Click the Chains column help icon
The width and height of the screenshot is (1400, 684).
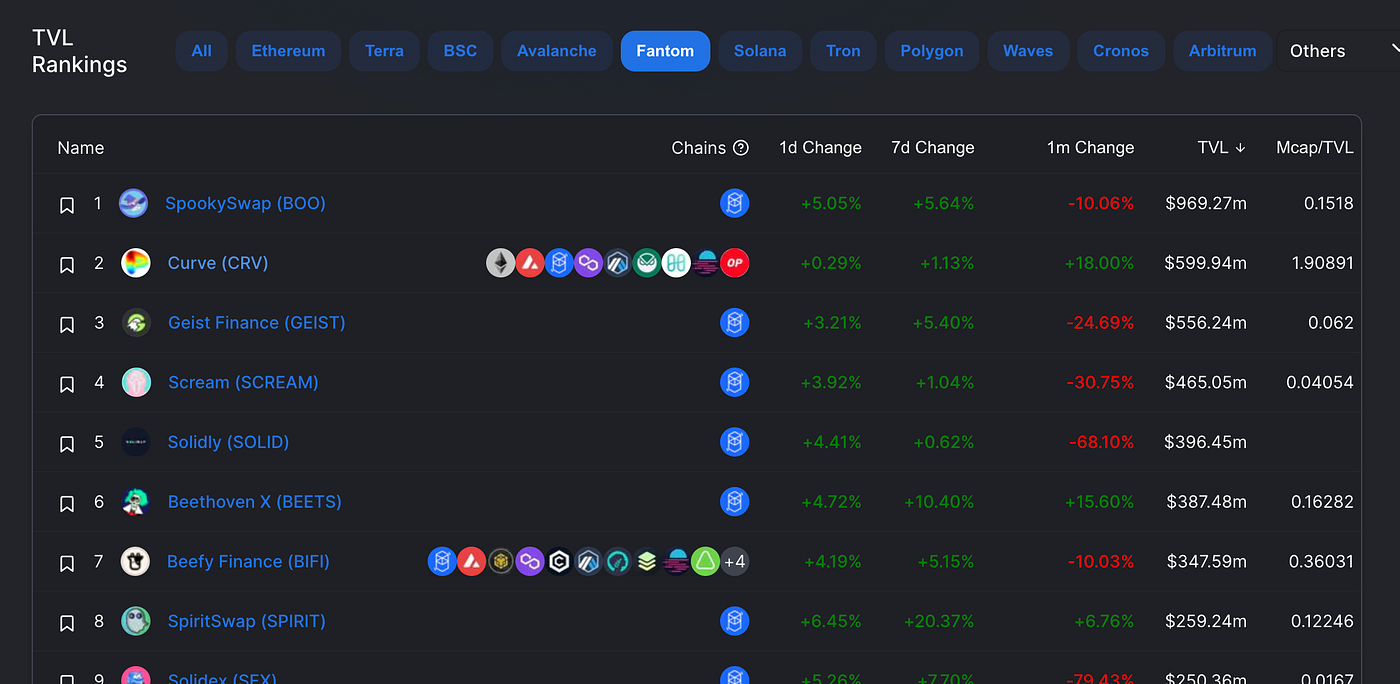coord(741,148)
